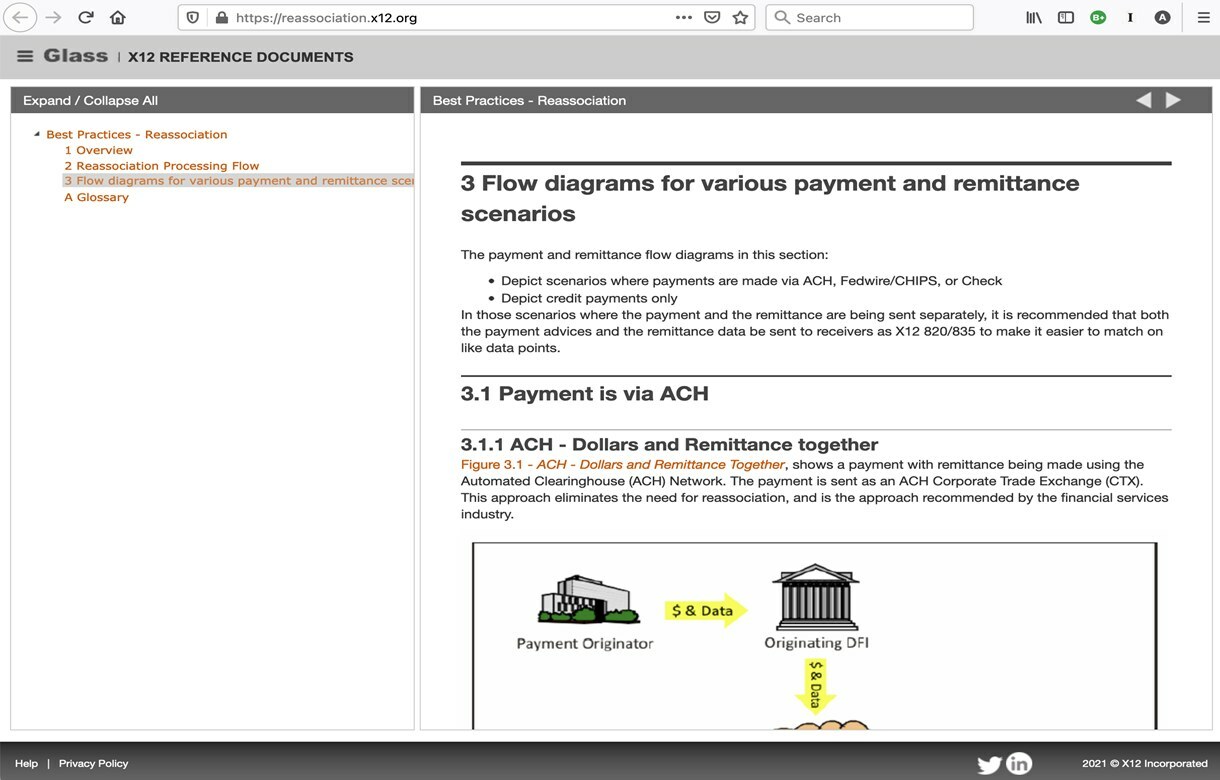Go to previous section with left arrow

click(x=1143, y=100)
